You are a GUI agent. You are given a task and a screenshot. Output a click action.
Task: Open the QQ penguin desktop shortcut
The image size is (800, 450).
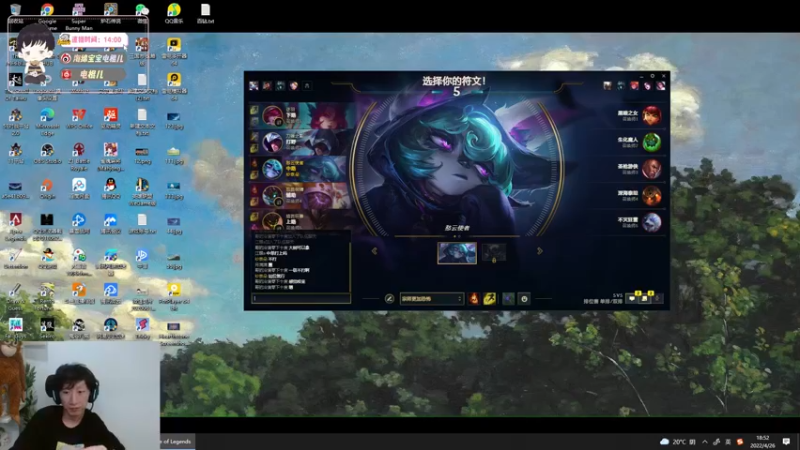click(x=110, y=189)
